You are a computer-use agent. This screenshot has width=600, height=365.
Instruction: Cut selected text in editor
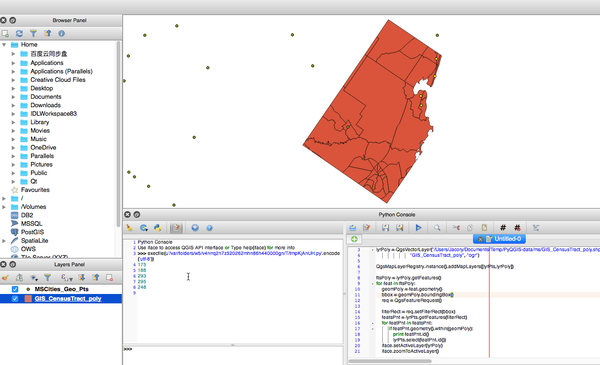[x=456, y=228]
